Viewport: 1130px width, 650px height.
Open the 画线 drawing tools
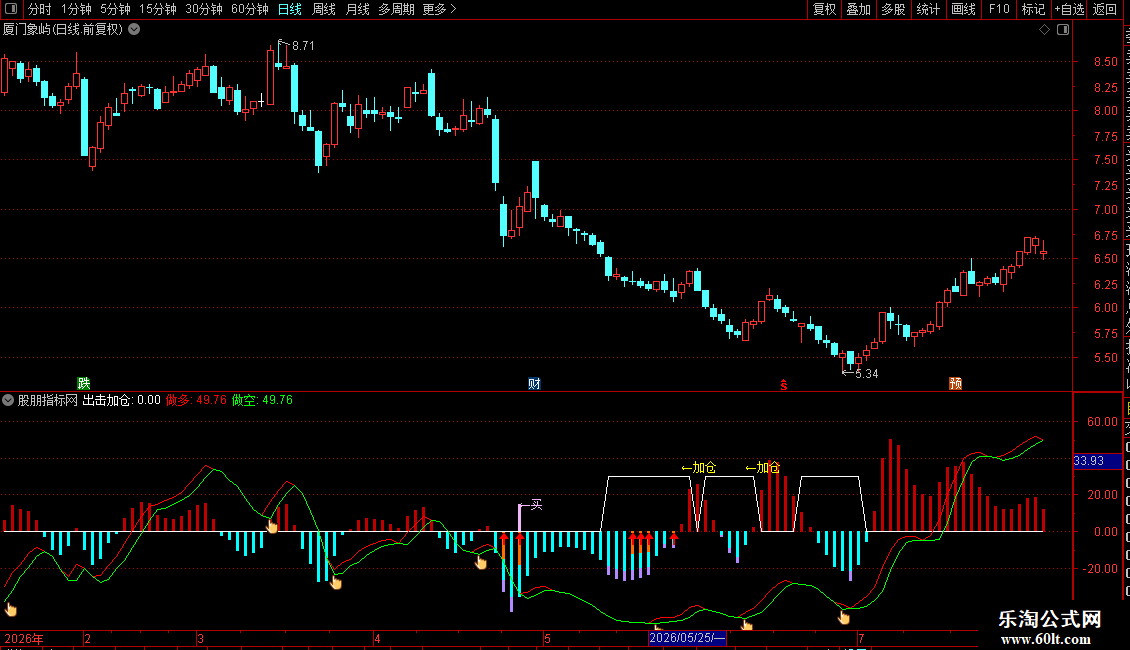pyautogui.click(x=964, y=9)
